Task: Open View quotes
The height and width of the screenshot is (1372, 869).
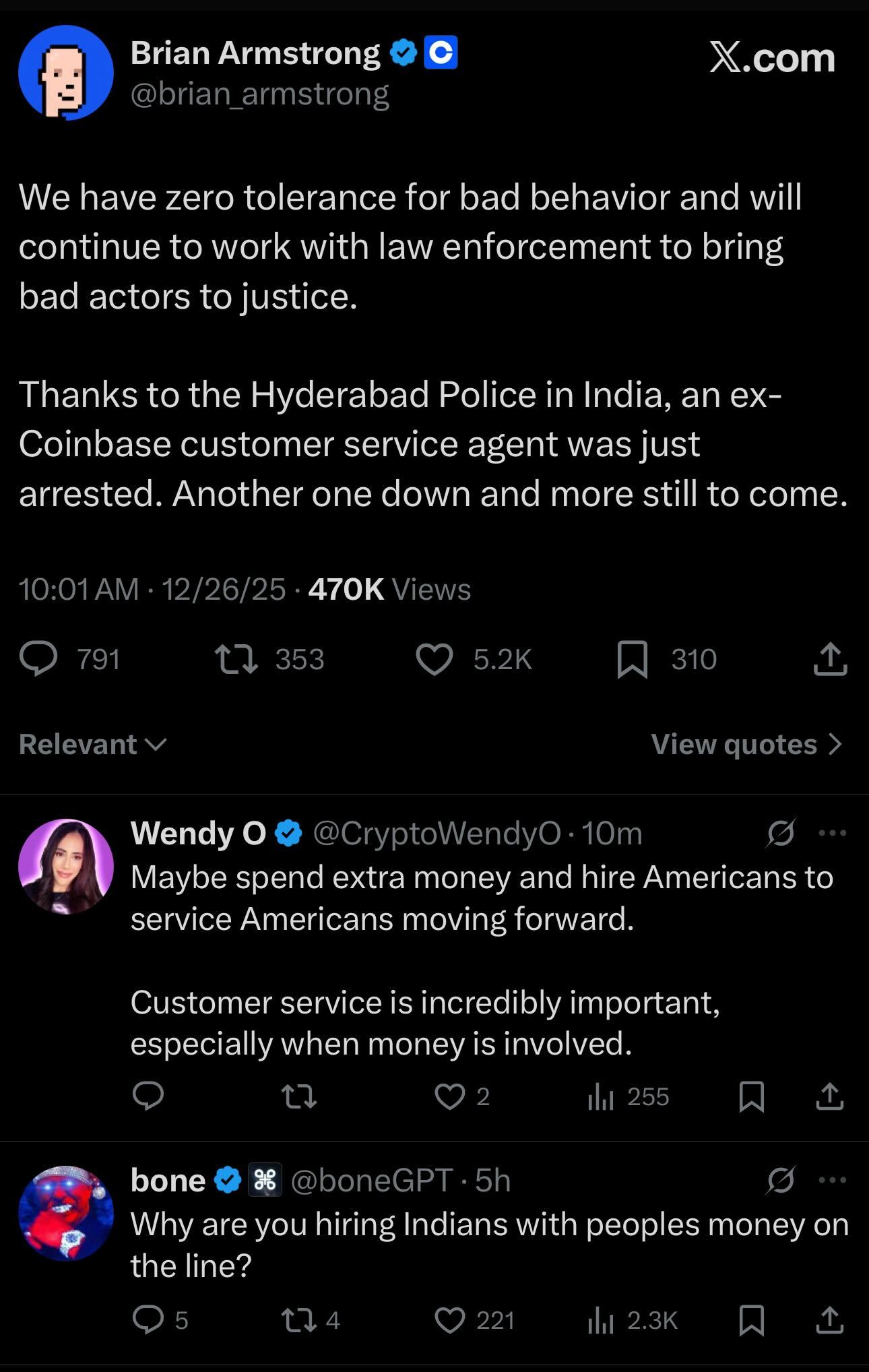Action: pos(746,745)
